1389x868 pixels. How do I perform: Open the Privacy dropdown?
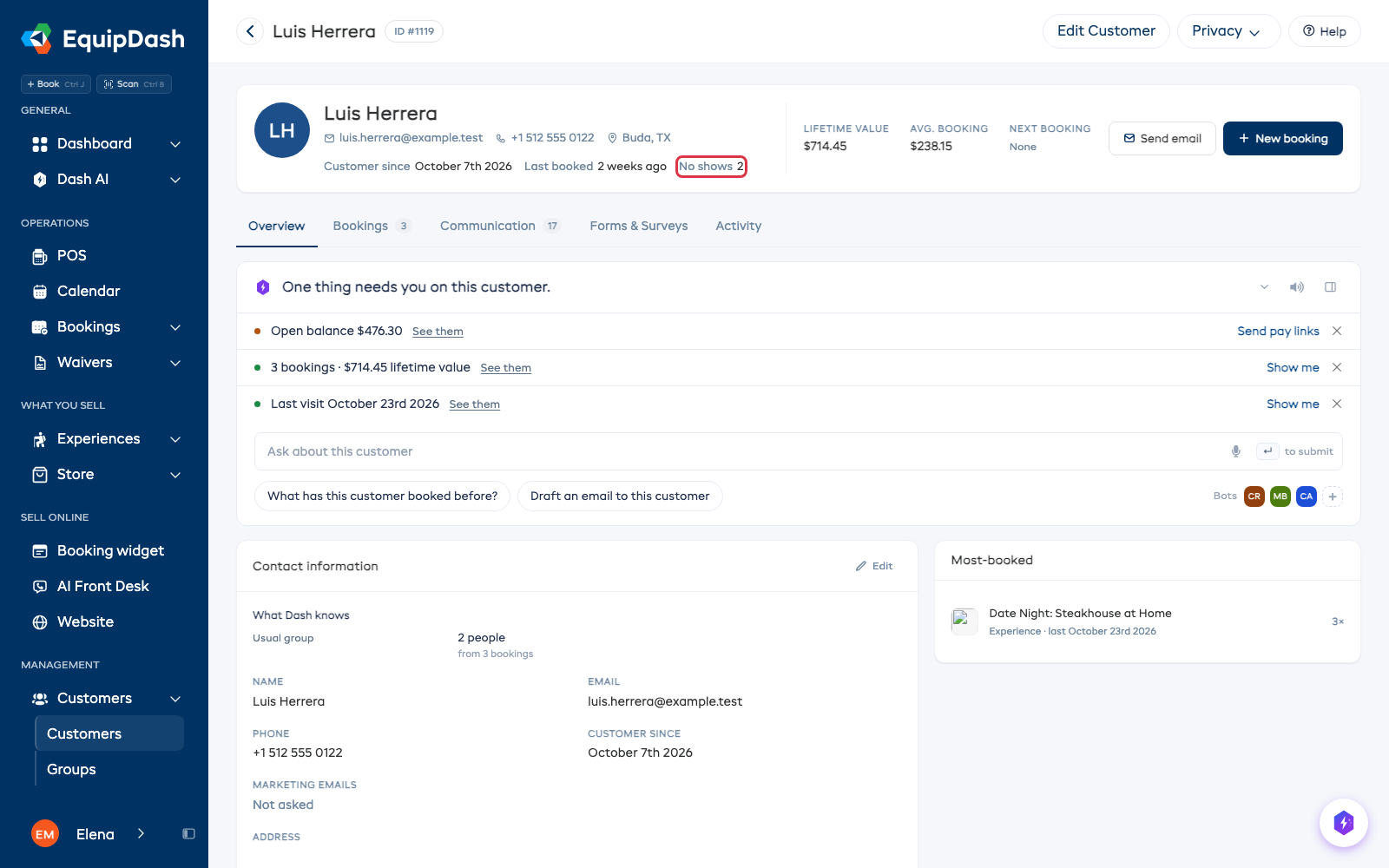click(1228, 31)
